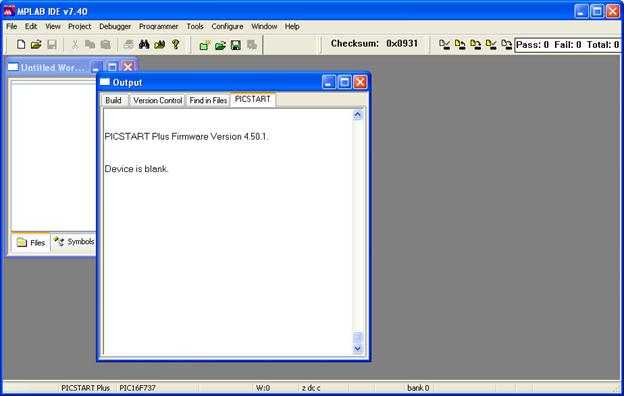This screenshot has width=624, height=396.
Task: Click 'z dc c' flags in status bar
Action: (311, 388)
